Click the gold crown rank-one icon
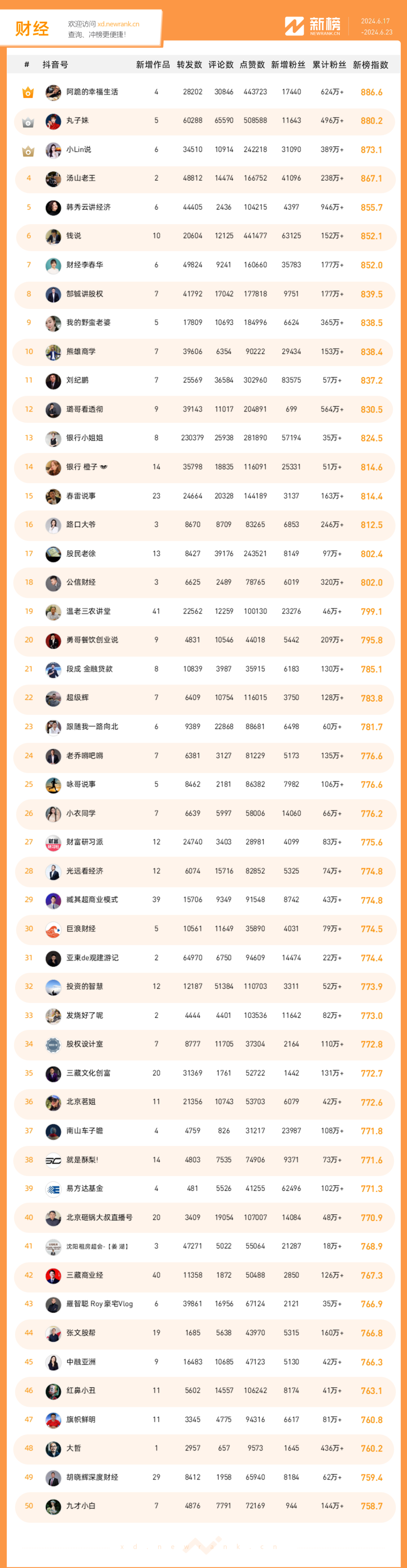Screen dimensions: 407x1568 pyautogui.click(x=28, y=92)
